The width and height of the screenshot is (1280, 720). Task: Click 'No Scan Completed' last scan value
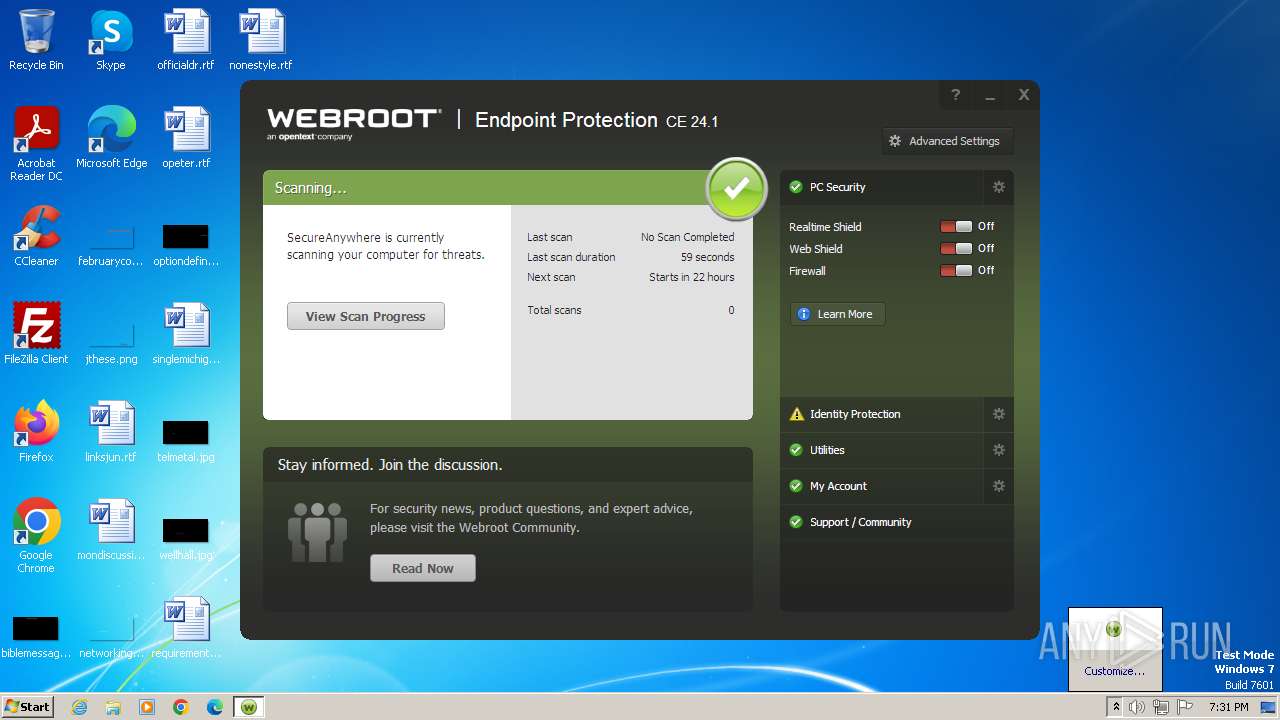[x=687, y=237]
